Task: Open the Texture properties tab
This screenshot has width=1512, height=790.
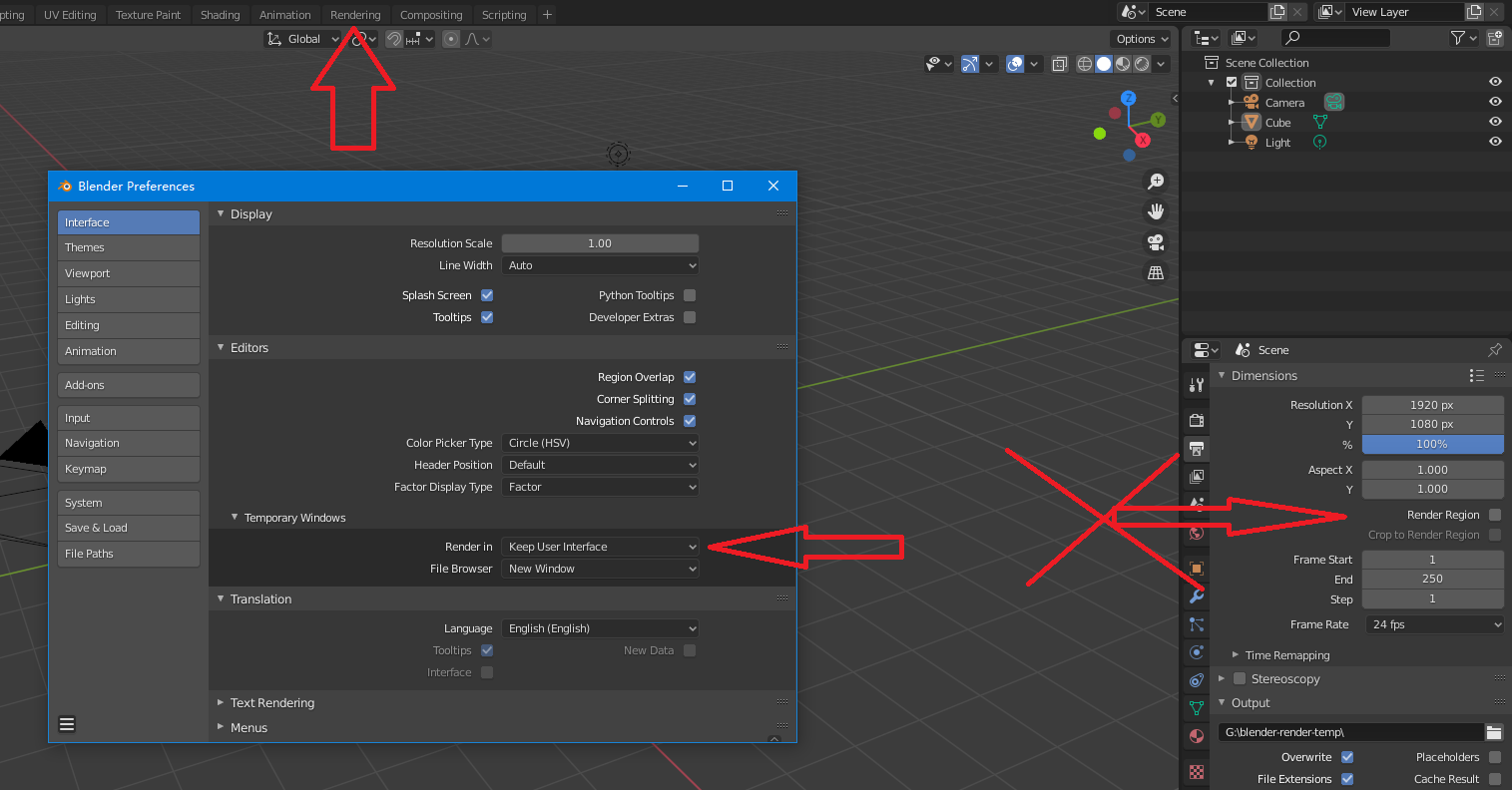Action: click(1197, 771)
